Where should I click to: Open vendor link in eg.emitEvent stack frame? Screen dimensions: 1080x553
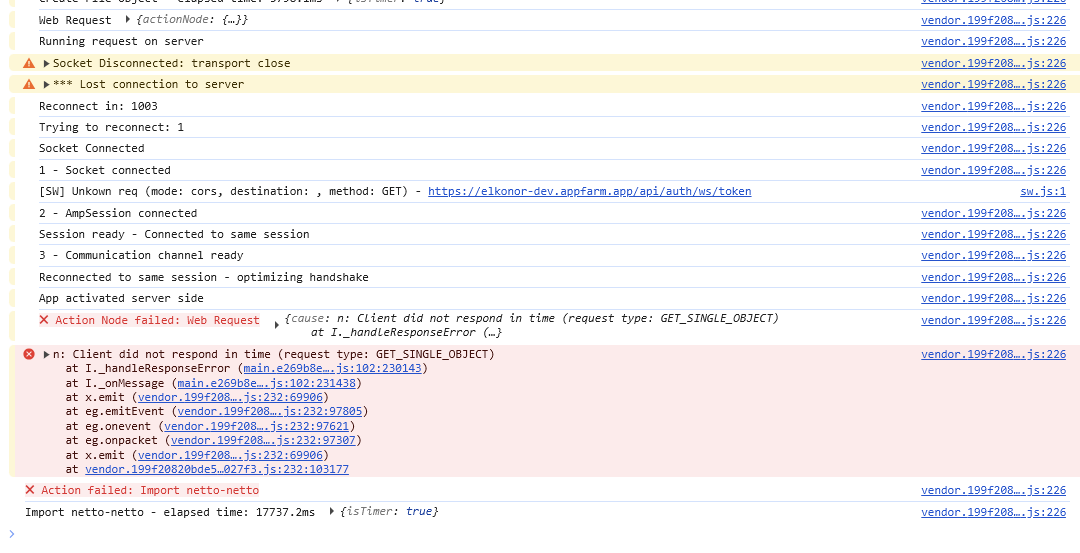coord(270,411)
